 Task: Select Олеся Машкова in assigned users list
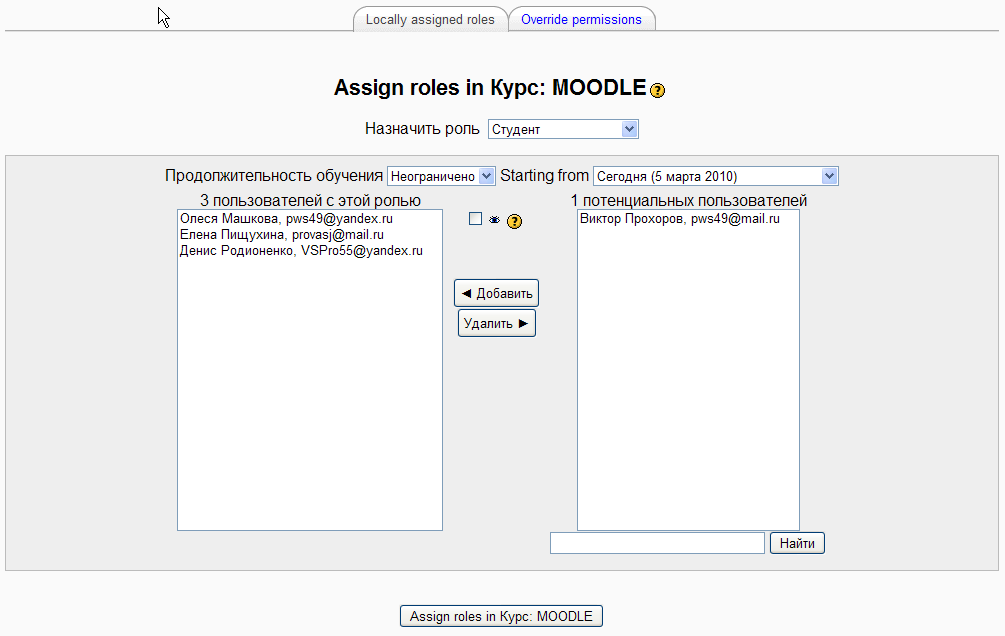tap(310, 219)
